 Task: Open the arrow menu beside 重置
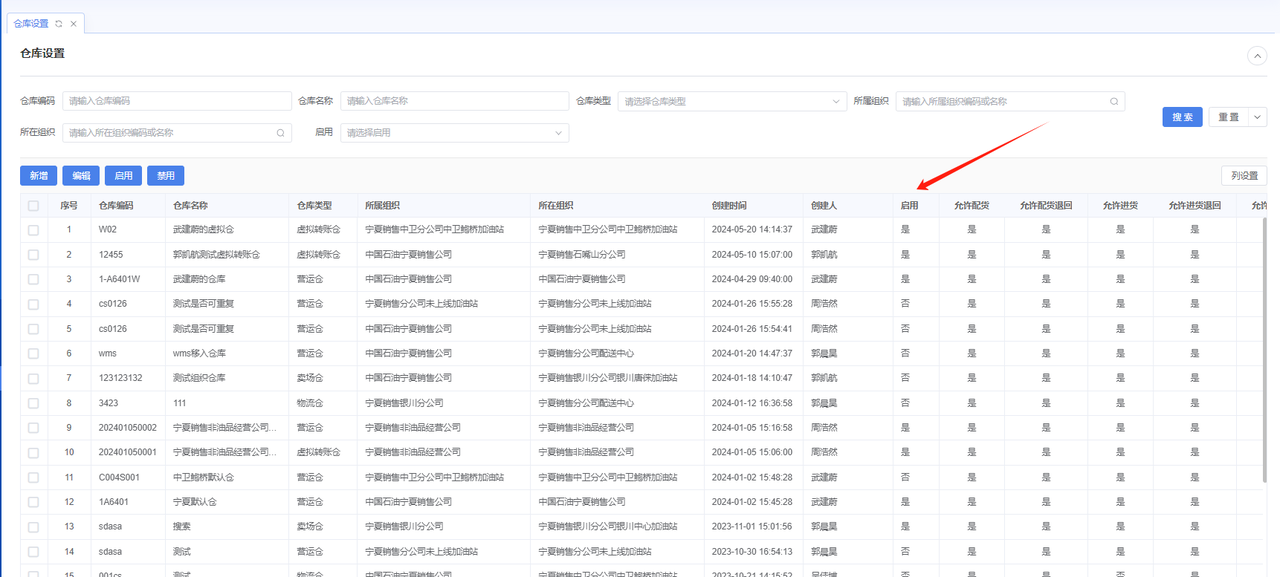click(x=1257, y=117)
